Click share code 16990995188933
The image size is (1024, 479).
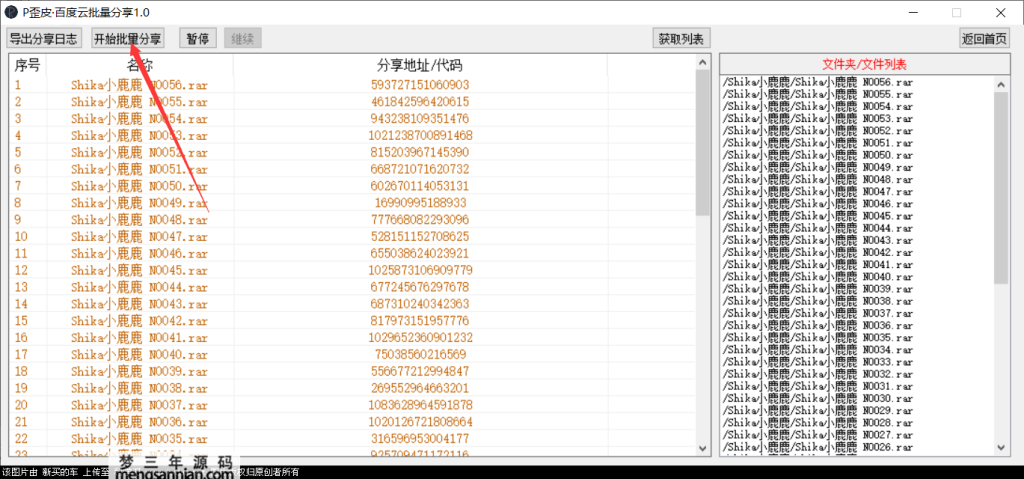[x=420, y=203]
